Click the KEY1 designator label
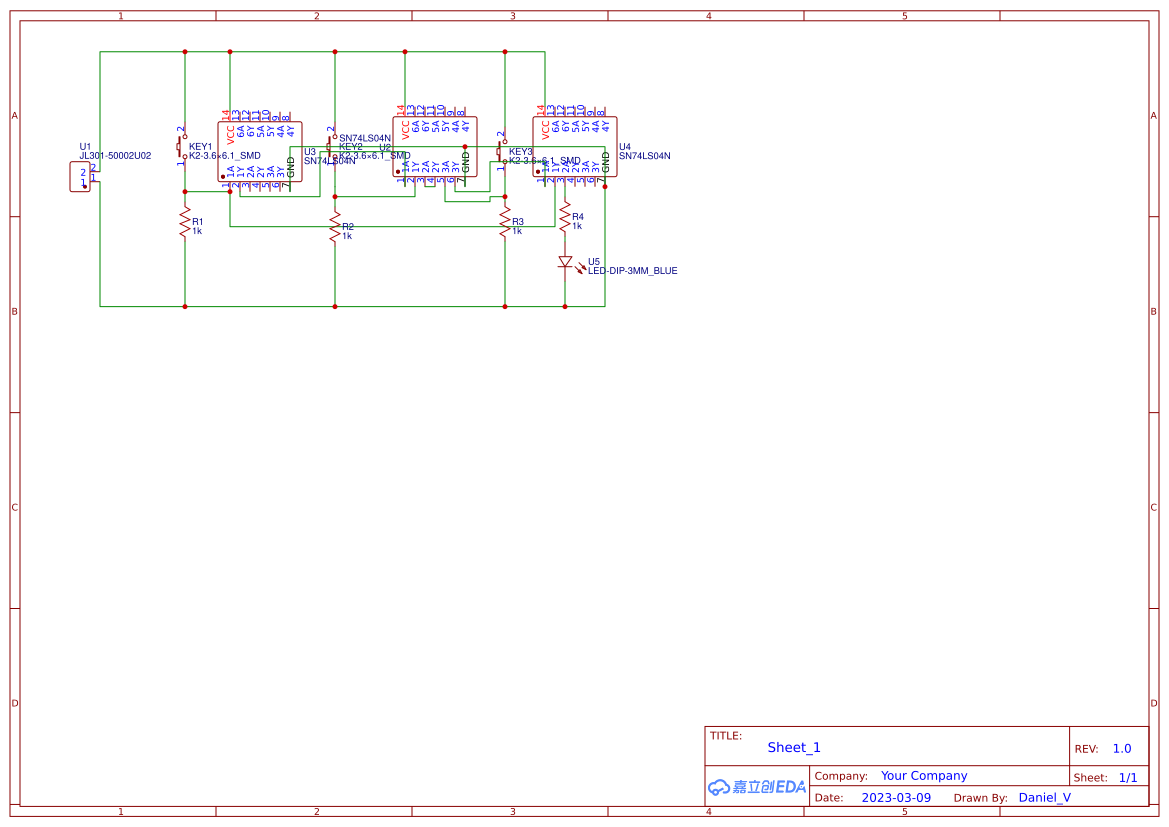Image resolution: width=1169 pixels, height=827 pixels. (x=201, y=147)
